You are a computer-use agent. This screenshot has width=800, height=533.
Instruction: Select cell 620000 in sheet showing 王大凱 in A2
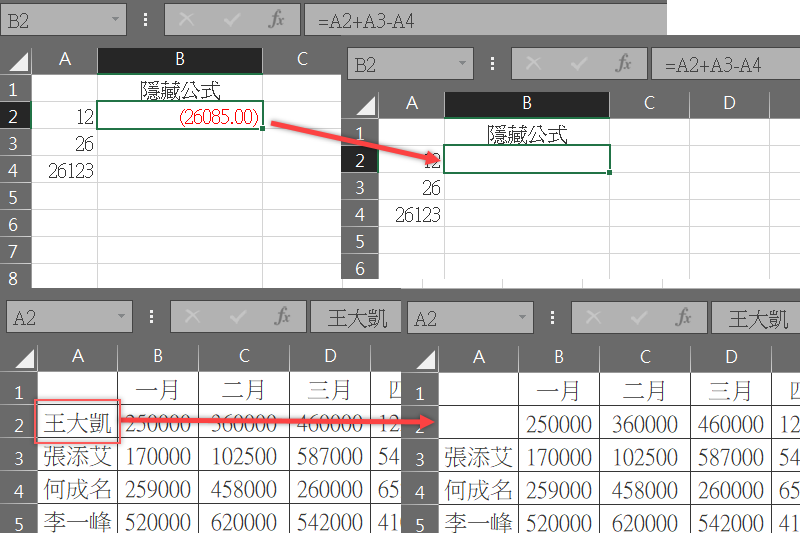(x=244, y=521)
